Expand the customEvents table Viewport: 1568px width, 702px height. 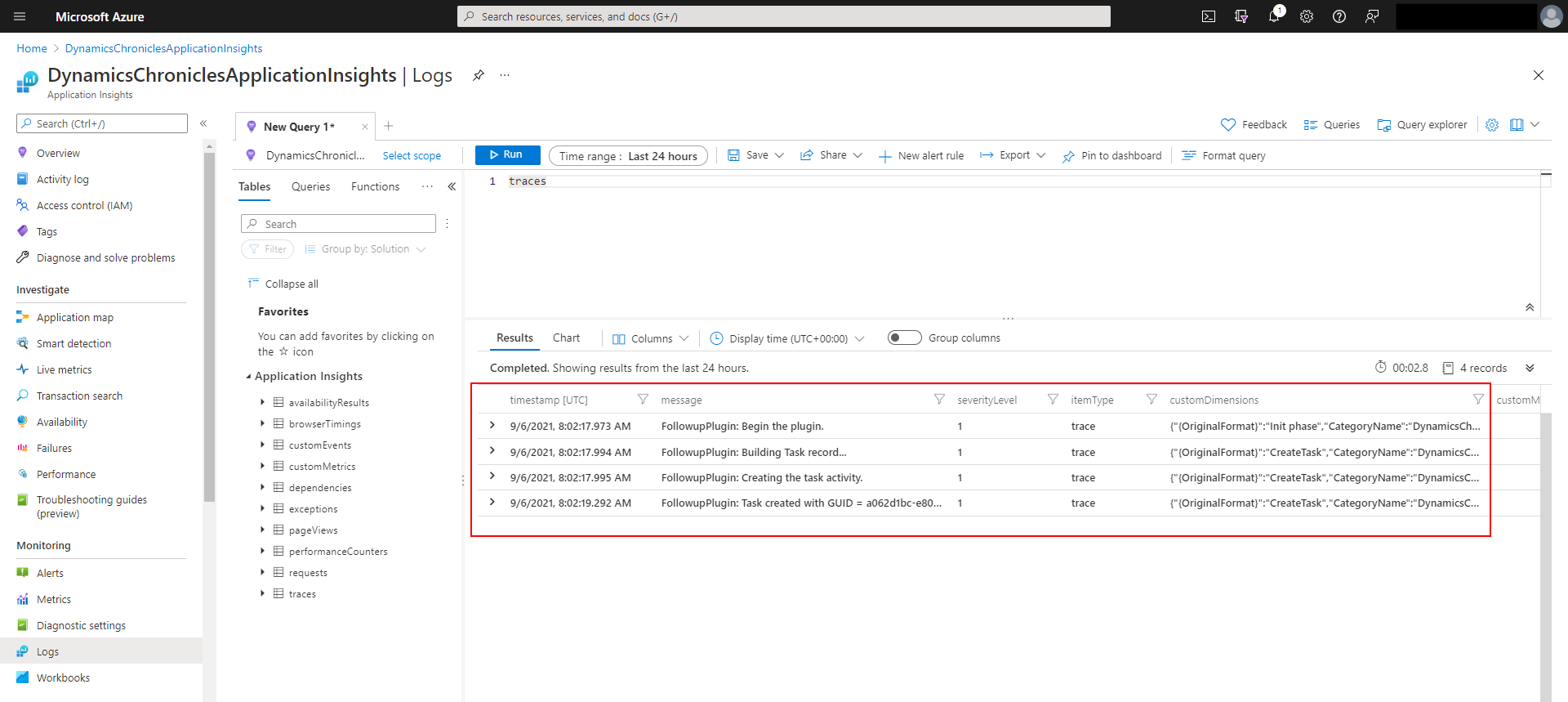point(262,445)
